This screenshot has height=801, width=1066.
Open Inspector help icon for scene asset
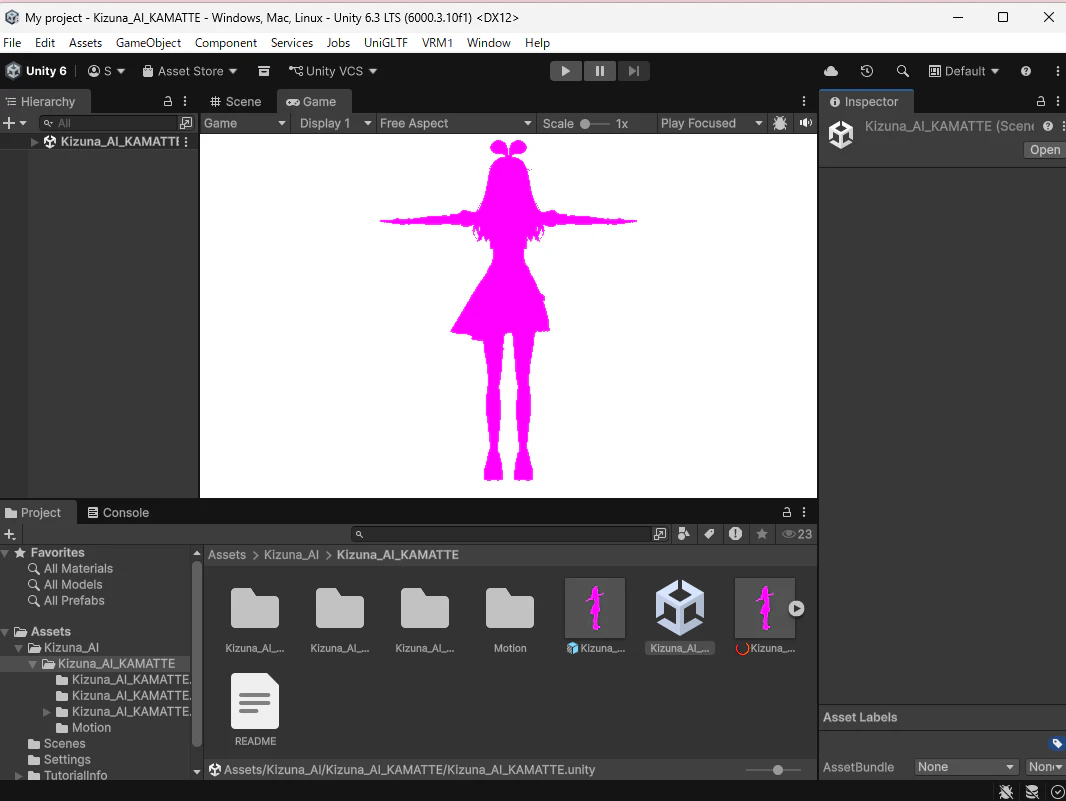tap(1048, 126)
